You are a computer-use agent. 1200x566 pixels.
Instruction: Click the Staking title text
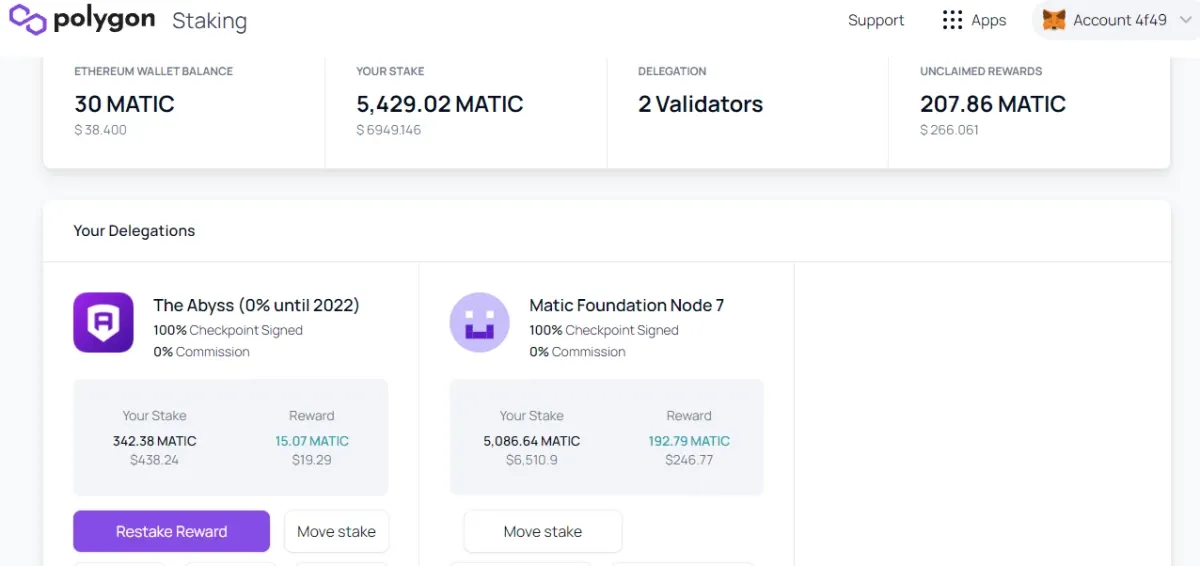tap(209, 21)
